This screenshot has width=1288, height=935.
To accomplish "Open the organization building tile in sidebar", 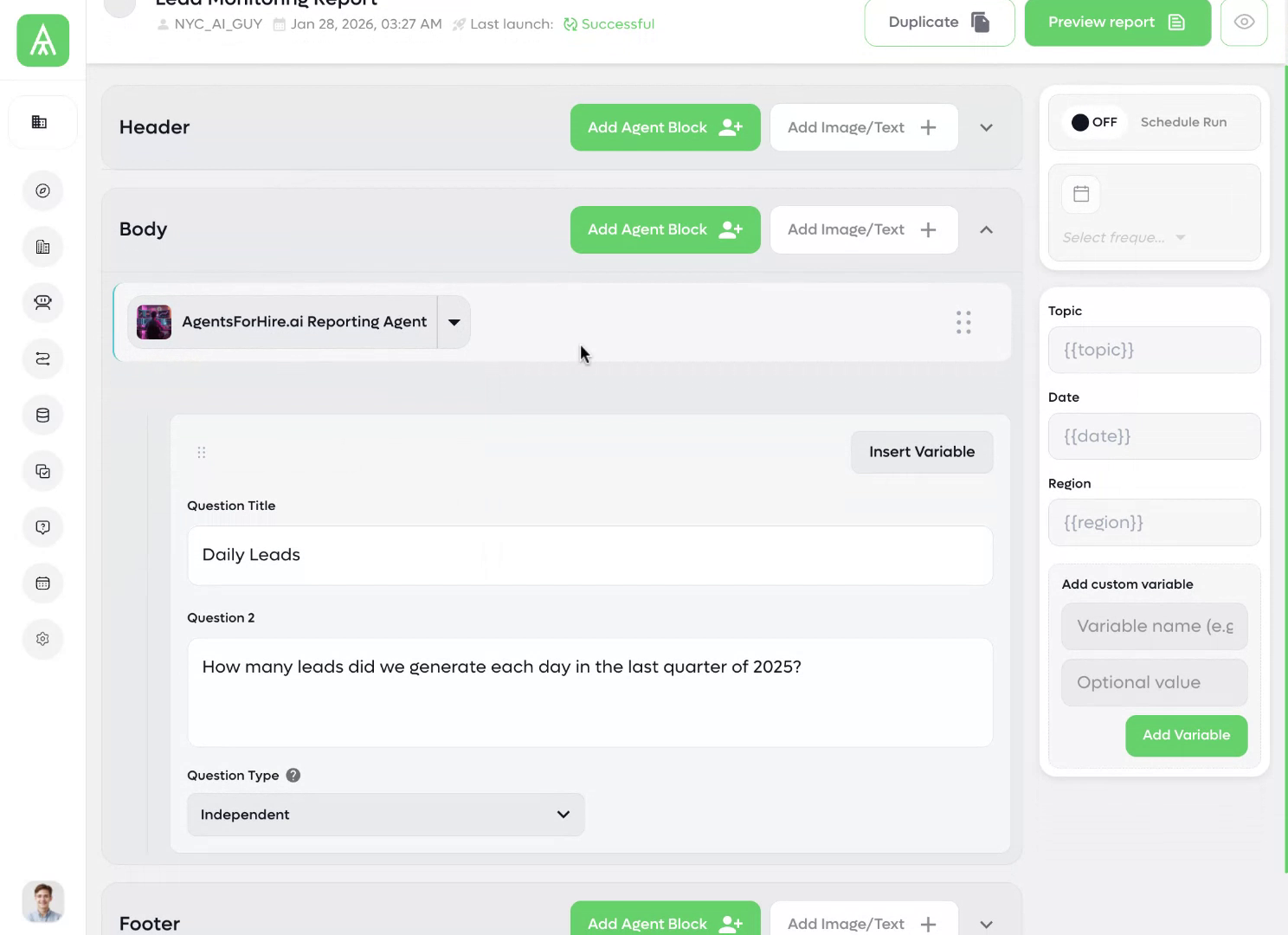I will [x=42, y=122].
